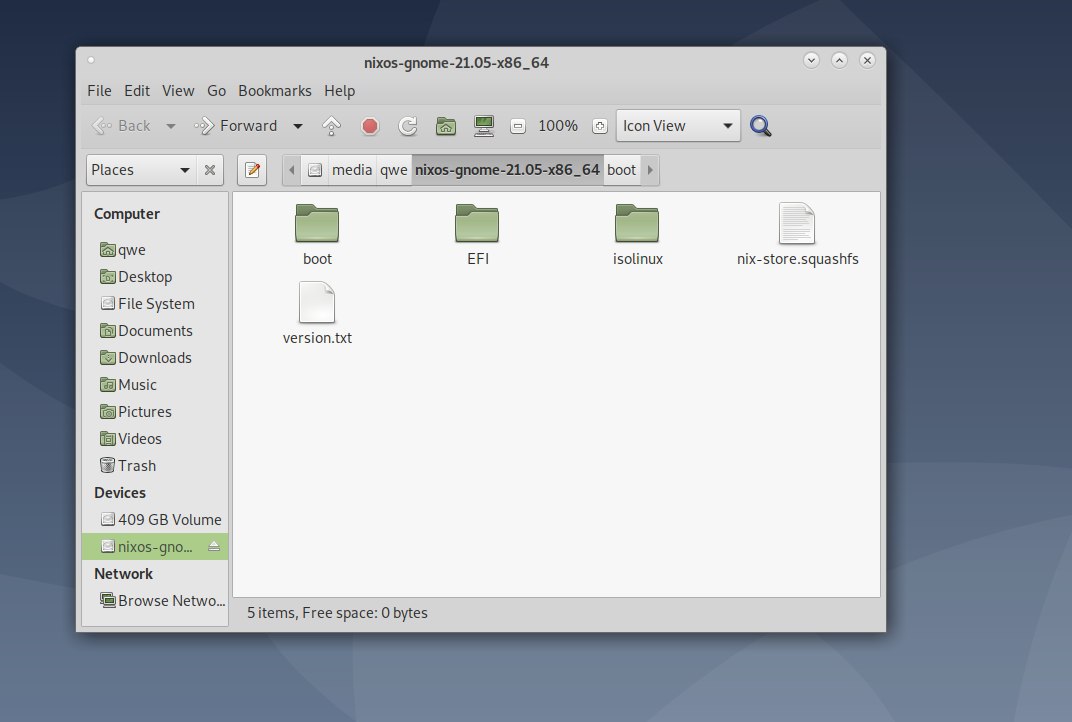Image resolution: width=1072 pixels, height=722 pixels.
Task: Navigate to boot in path bar
Action: [621, 170]
